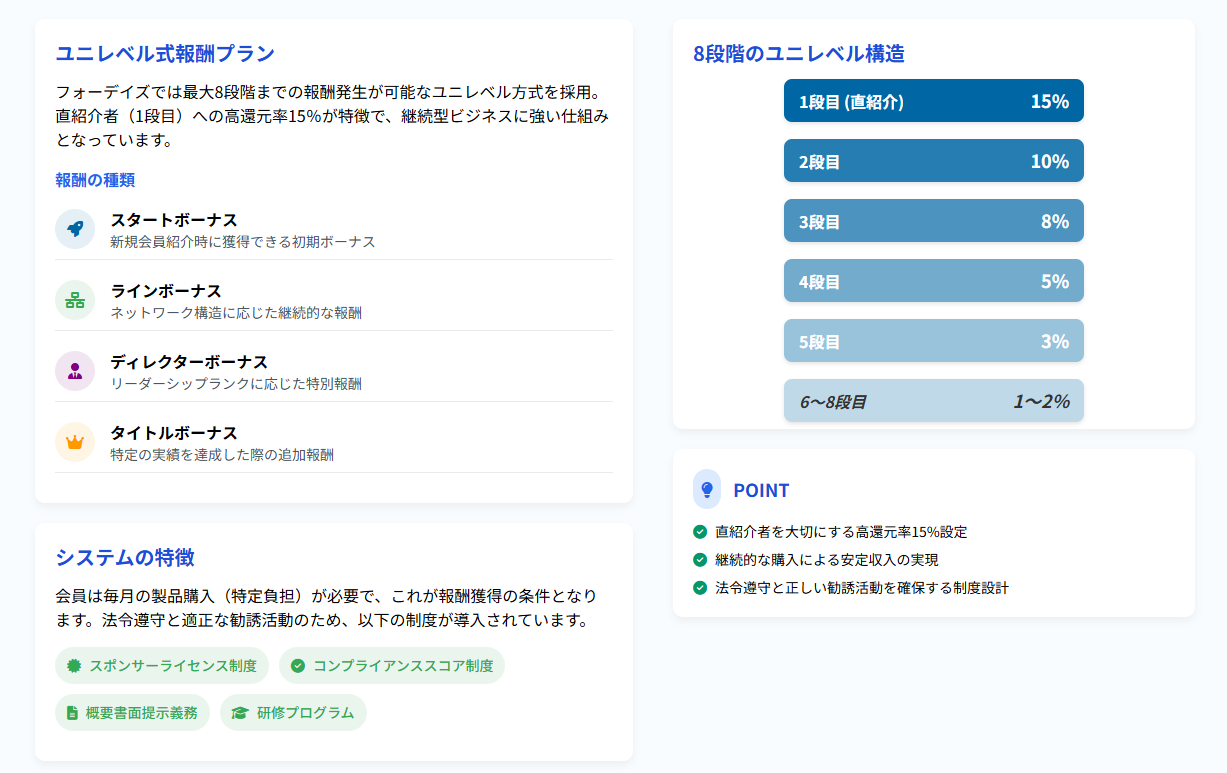
Task: Click the ネットワーク構造に応じた継続的な報酬 description
Action: click(236, 313)
